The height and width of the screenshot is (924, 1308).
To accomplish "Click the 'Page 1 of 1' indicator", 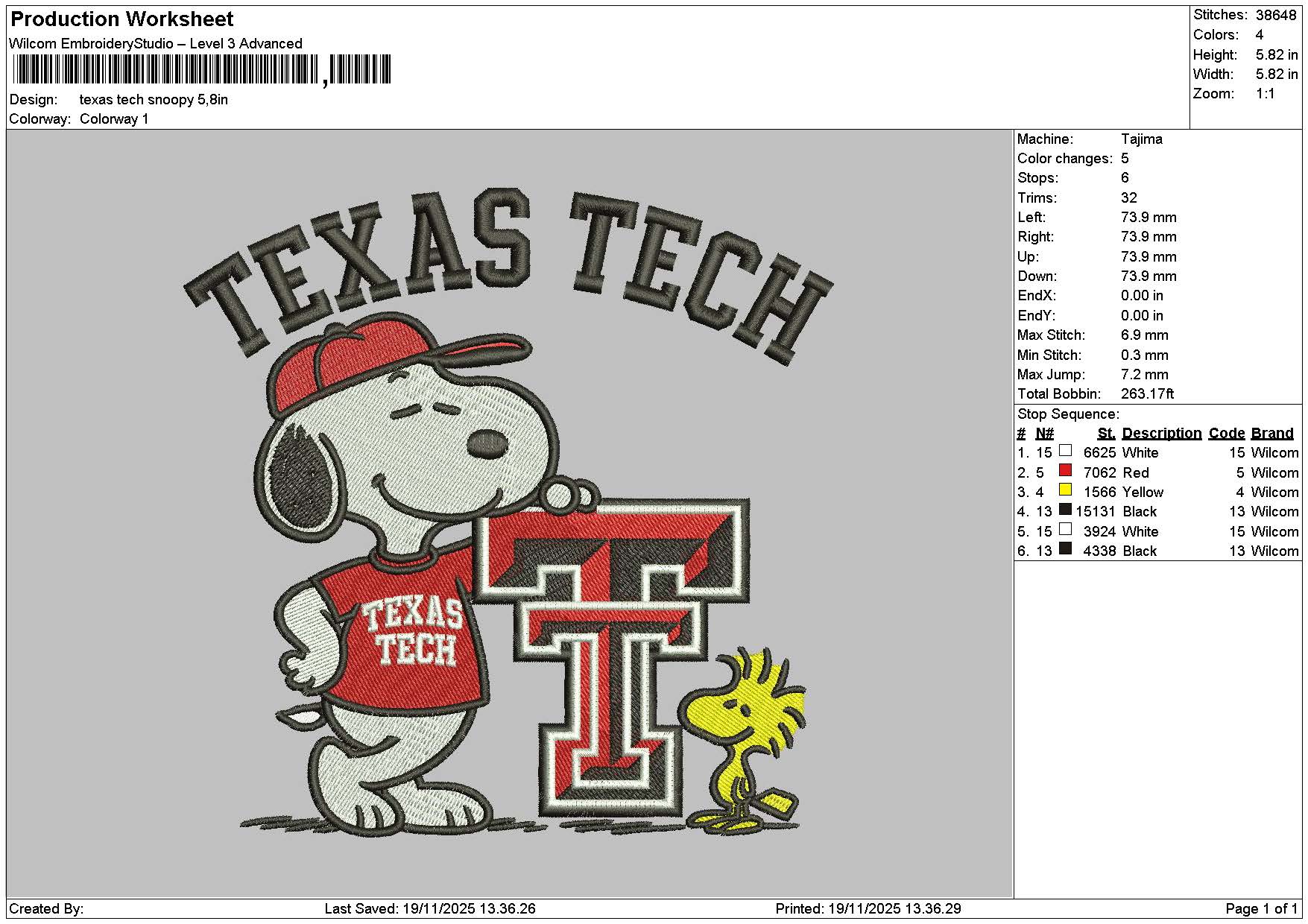I will point(1262,908).
